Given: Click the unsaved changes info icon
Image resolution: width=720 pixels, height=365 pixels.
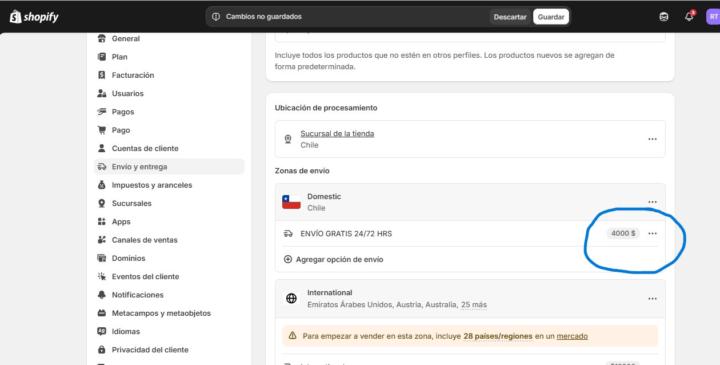Looking at the screenshot, I should (216, 17).
